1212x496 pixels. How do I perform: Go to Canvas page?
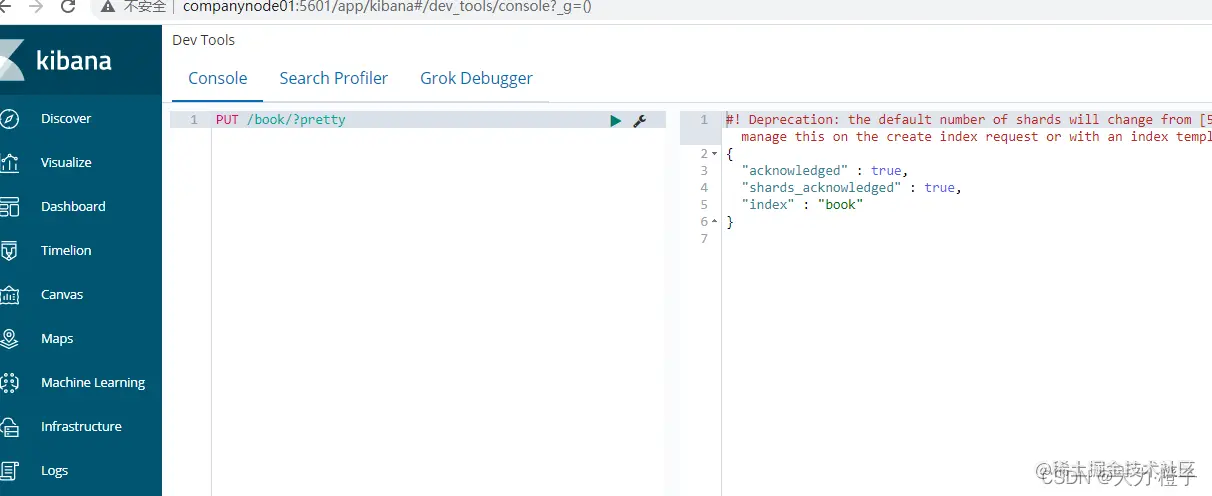[62, 294]
